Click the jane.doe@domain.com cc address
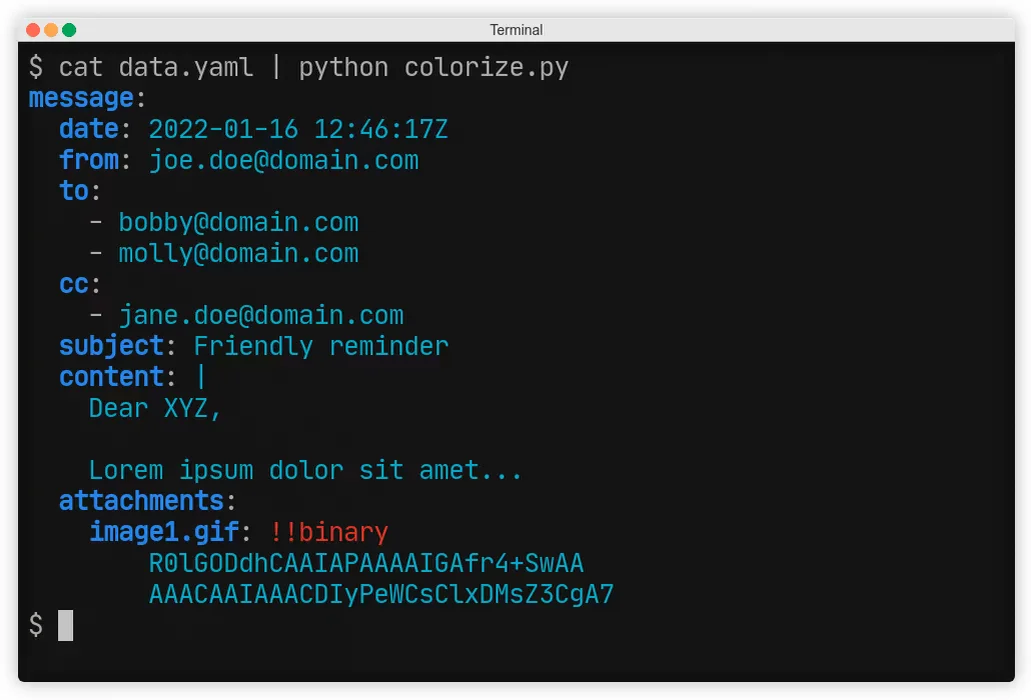Screen dimensions: 1031x700 coord(261,315)
